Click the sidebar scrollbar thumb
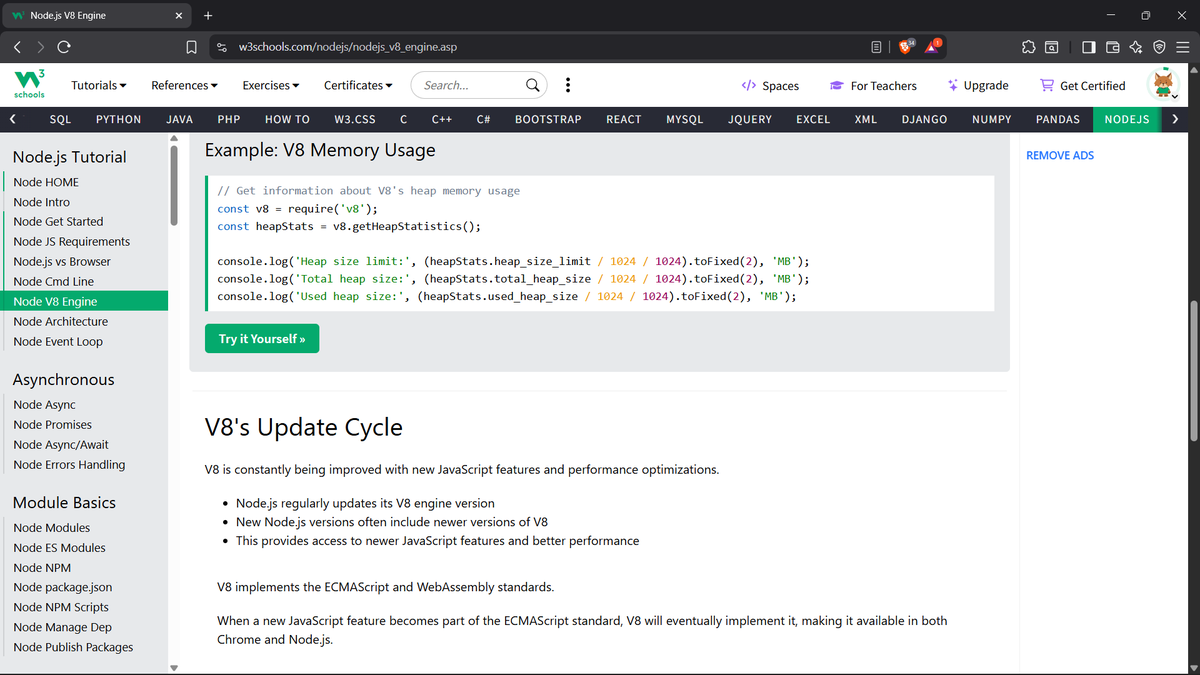This screenshot has width=1200, height=675. [174, 185]
